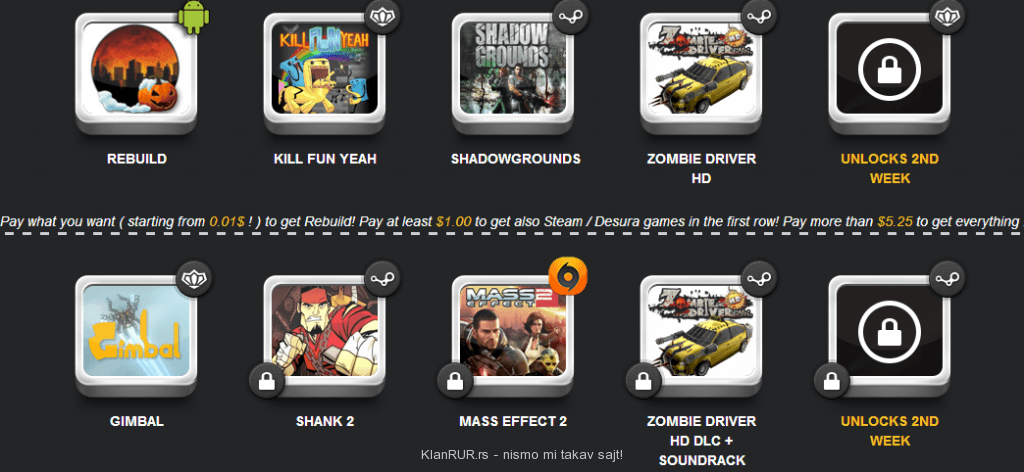Open the Mass Effect 2 cover image
The height and width of the screenshot is (472, 1024).
click(513, 330)
